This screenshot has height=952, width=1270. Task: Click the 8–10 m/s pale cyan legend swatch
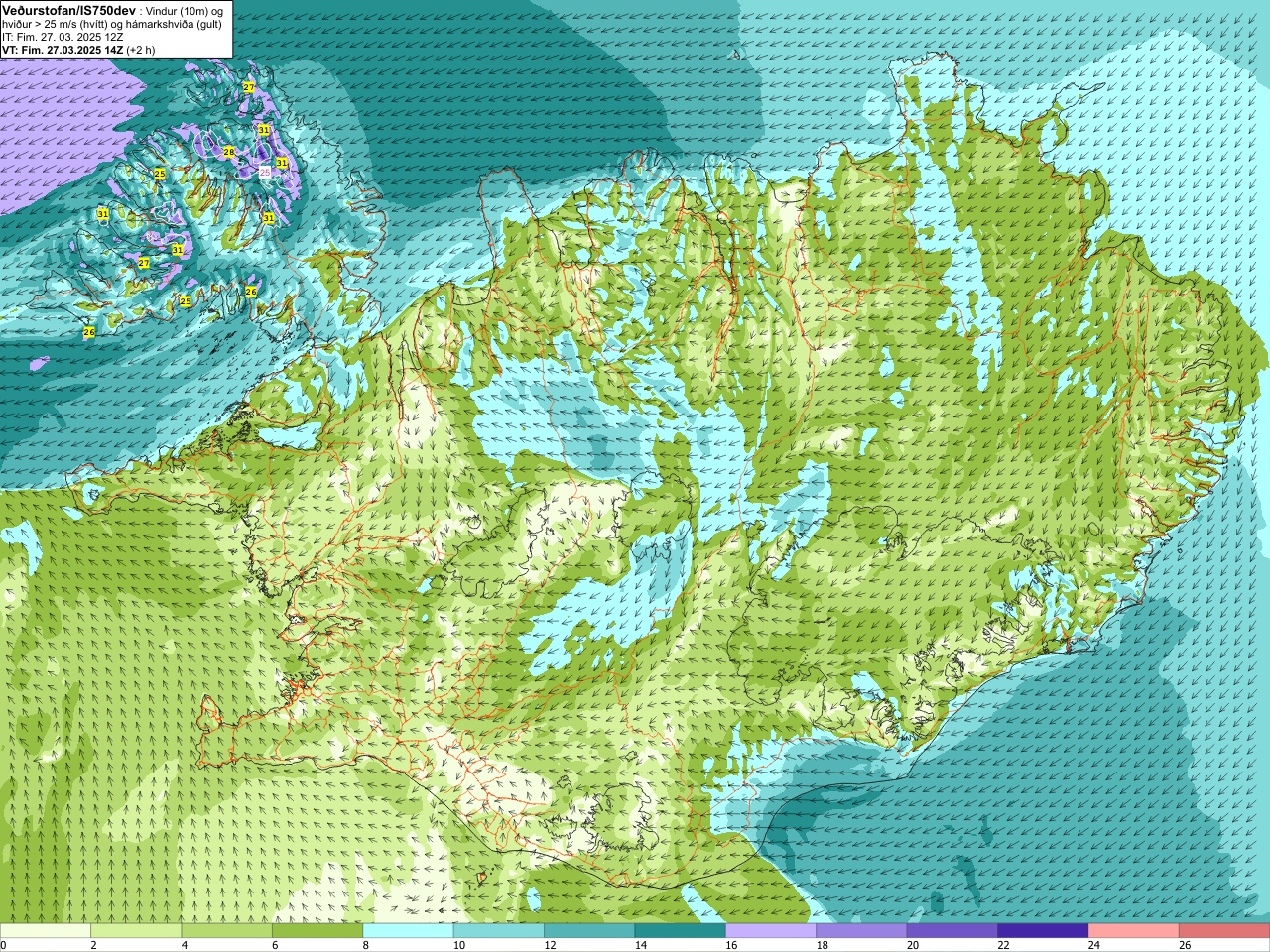tap(408, 931)
